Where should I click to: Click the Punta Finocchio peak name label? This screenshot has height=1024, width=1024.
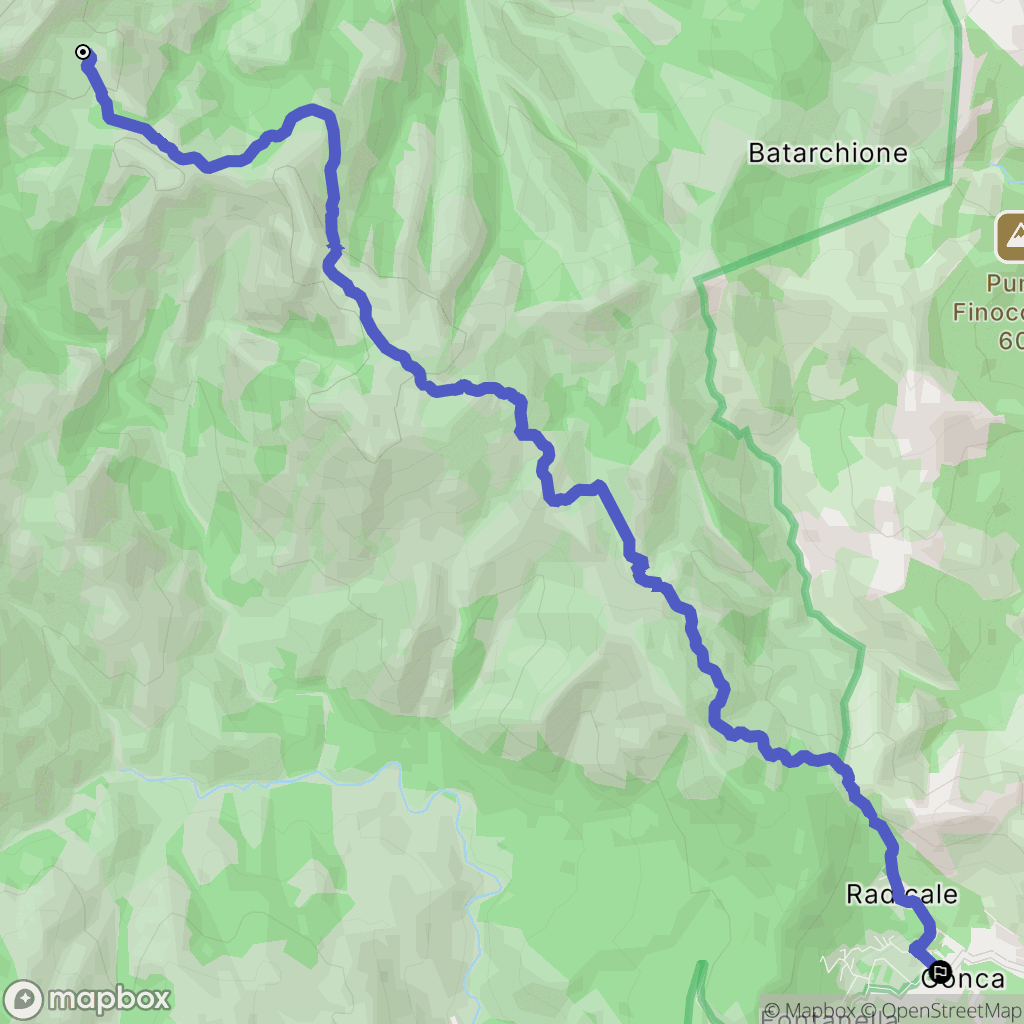pos(988,298)
